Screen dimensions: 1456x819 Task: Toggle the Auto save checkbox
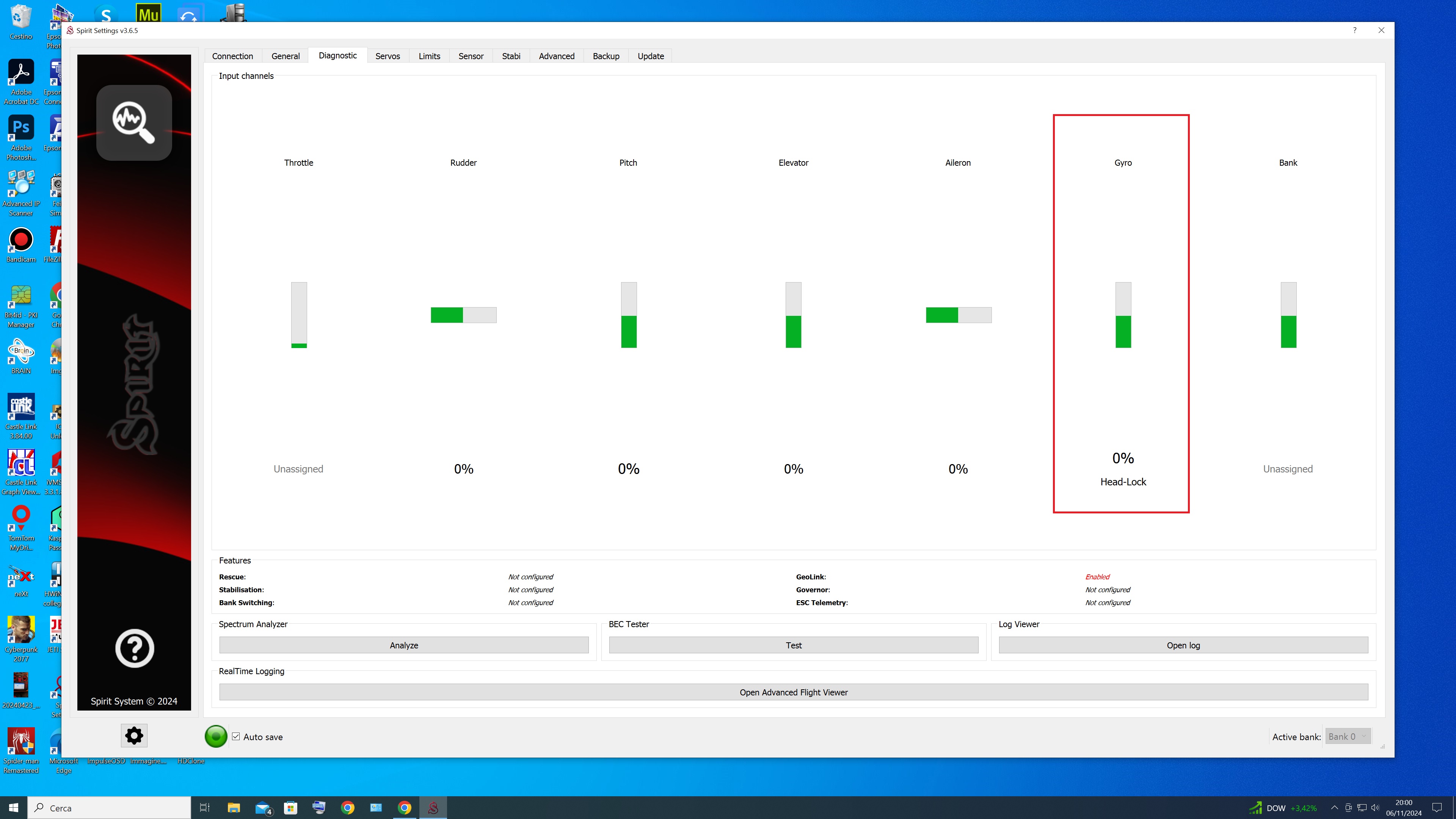pyautogui.click(x=236, y=736)
